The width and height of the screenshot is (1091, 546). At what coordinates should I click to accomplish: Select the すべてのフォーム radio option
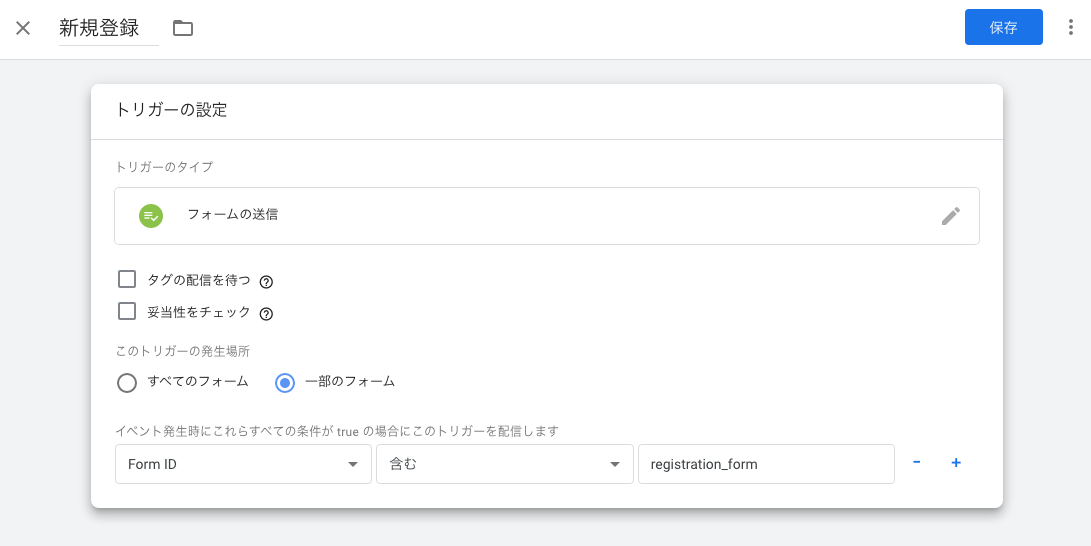127,382
